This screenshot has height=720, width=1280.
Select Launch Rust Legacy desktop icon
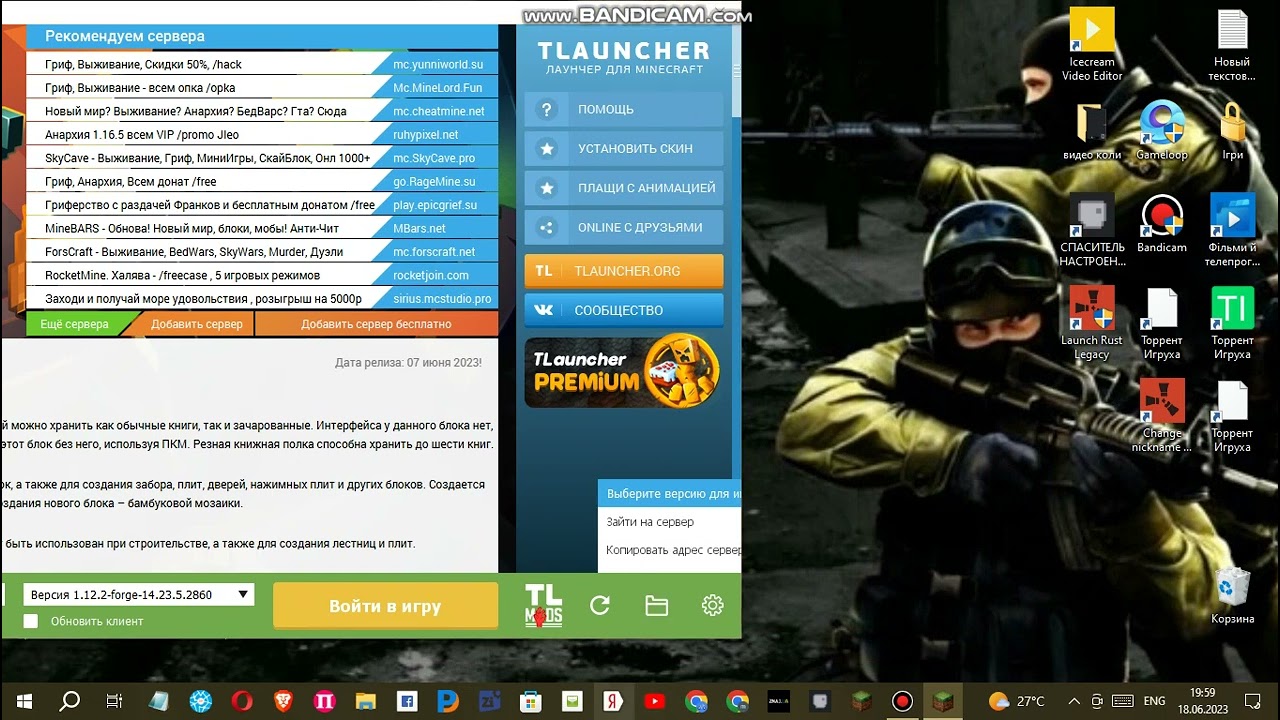(x=1092, y=323)
